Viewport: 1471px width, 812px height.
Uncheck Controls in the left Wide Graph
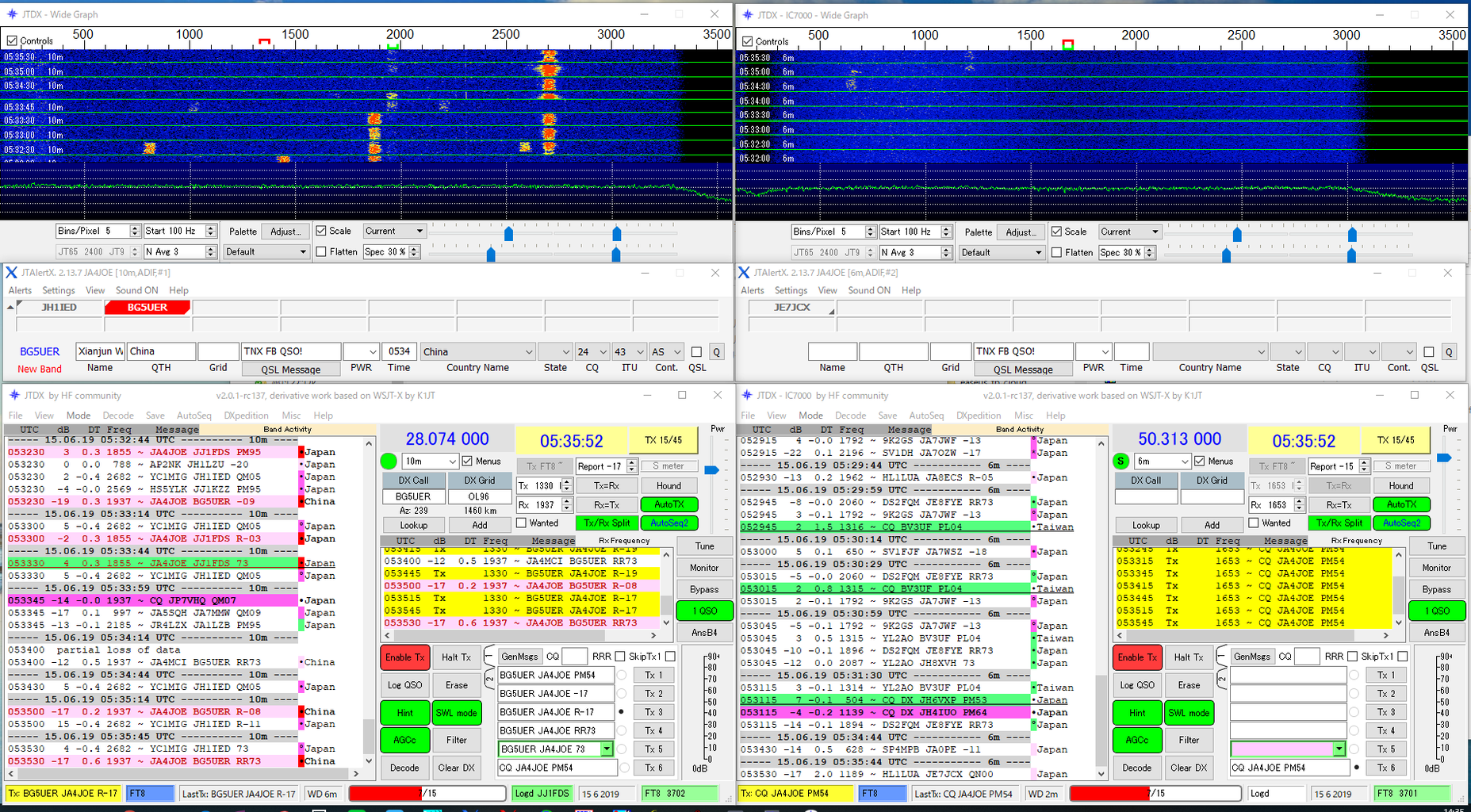12,40
